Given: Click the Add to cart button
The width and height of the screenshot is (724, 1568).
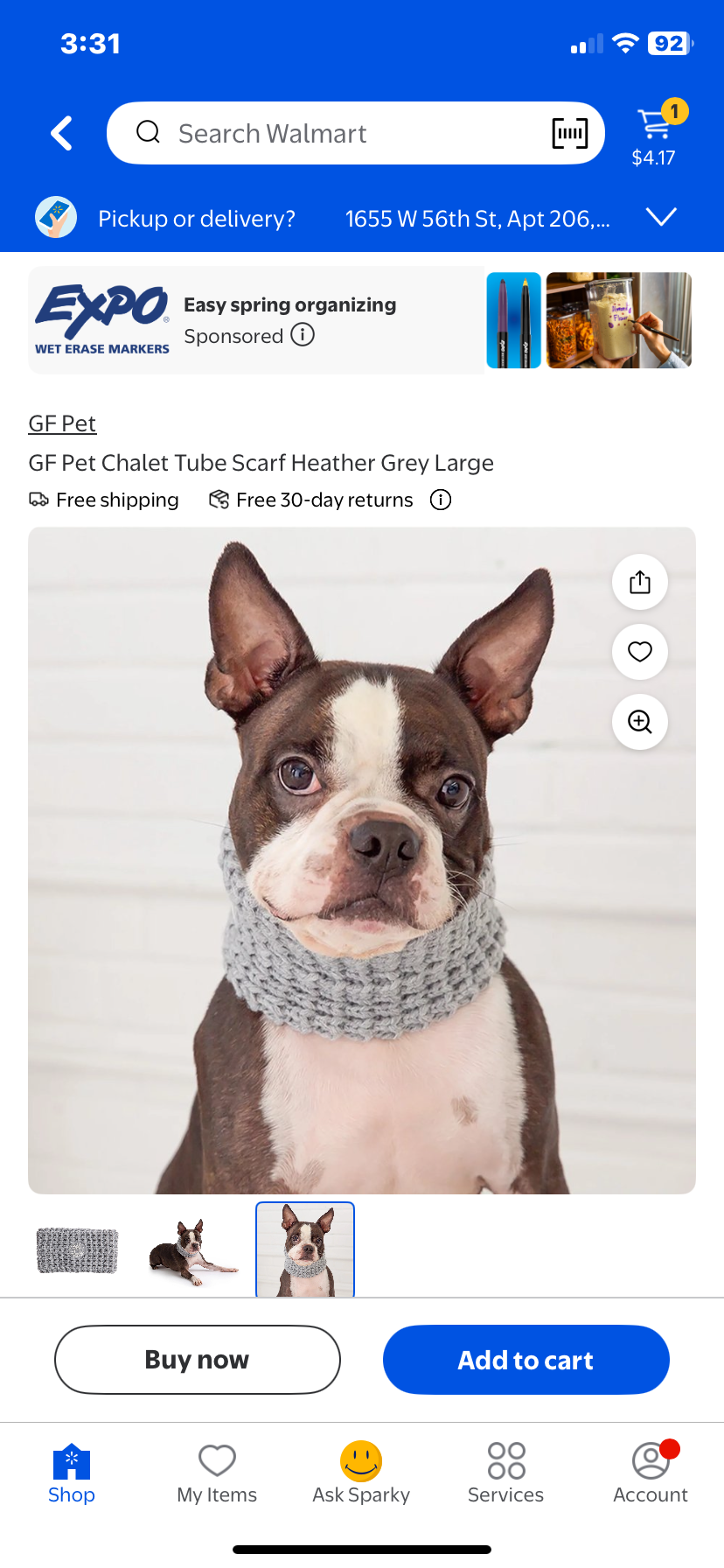Looking at the screenshot, I should tap(526, 1360).
